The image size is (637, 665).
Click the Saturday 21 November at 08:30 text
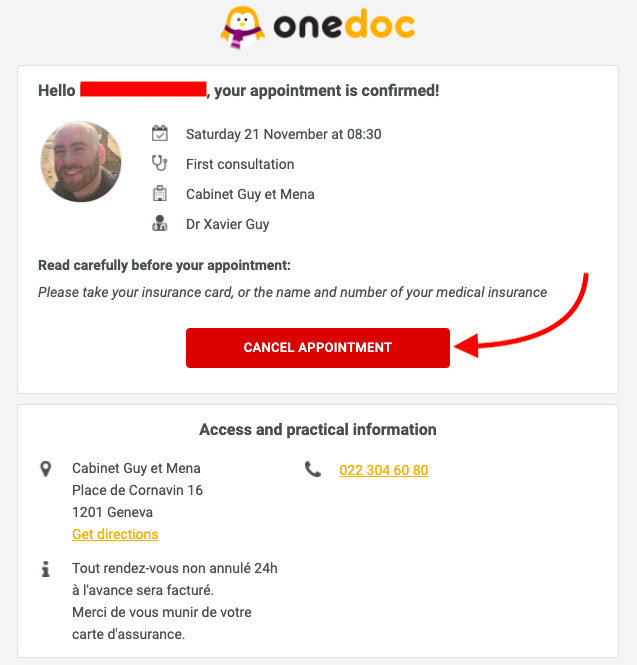pyautogui.click(x=284, y=134)
